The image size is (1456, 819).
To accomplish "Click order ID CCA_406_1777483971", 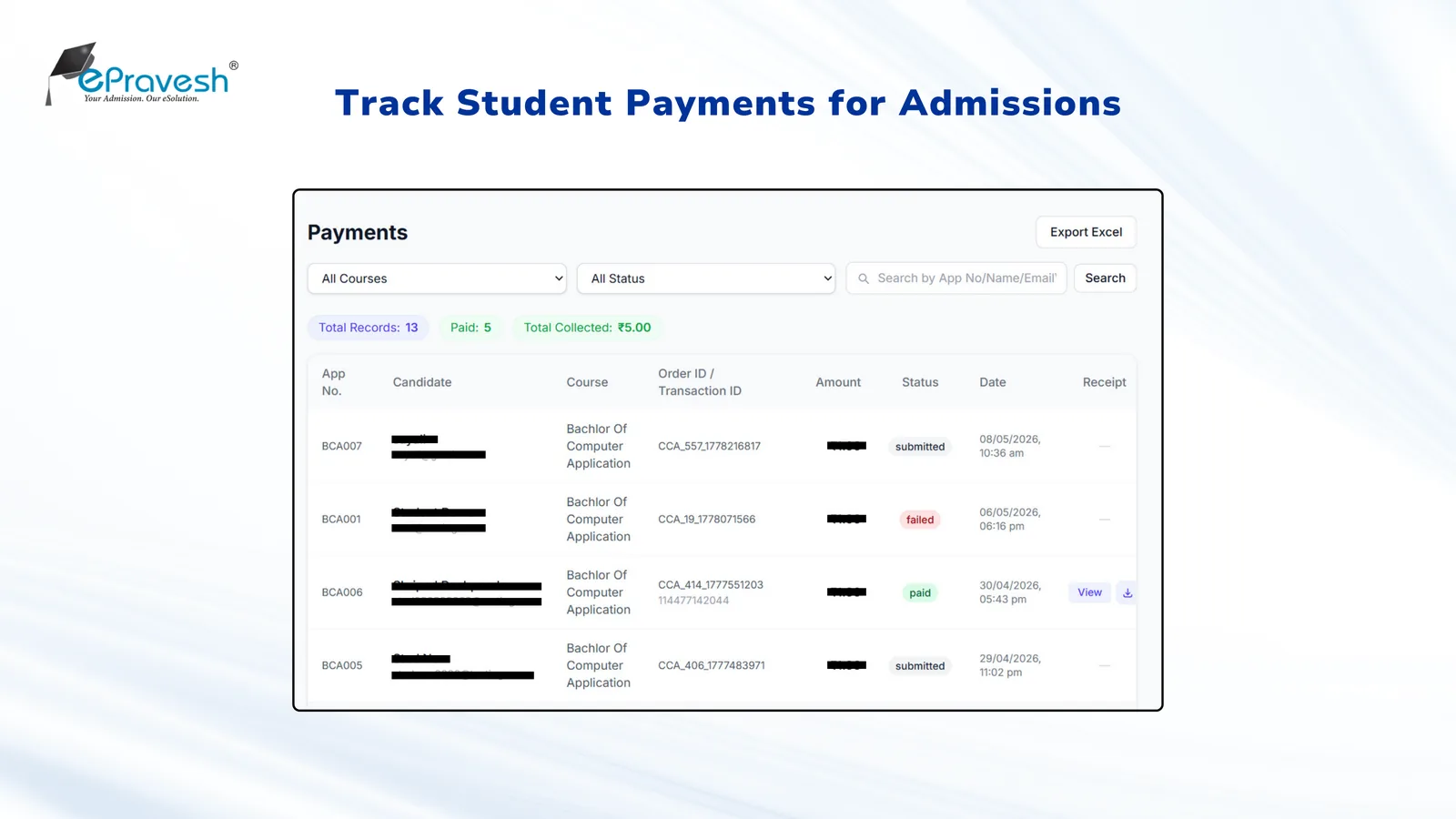I will (x=712, y=666).
